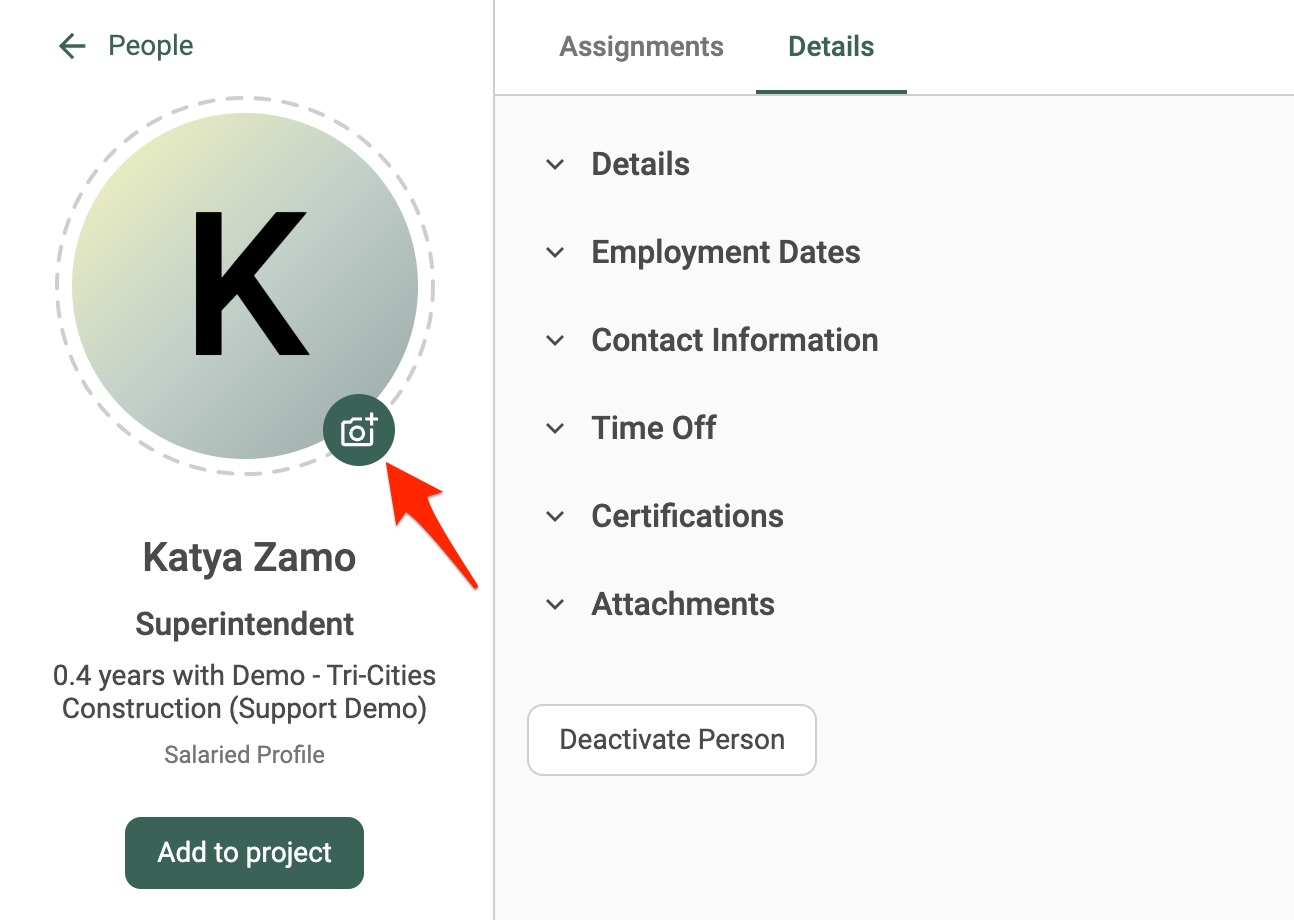Screen dimensions: 1294x920
Task: Click the Add to project button
Action: tap(244, 853)
